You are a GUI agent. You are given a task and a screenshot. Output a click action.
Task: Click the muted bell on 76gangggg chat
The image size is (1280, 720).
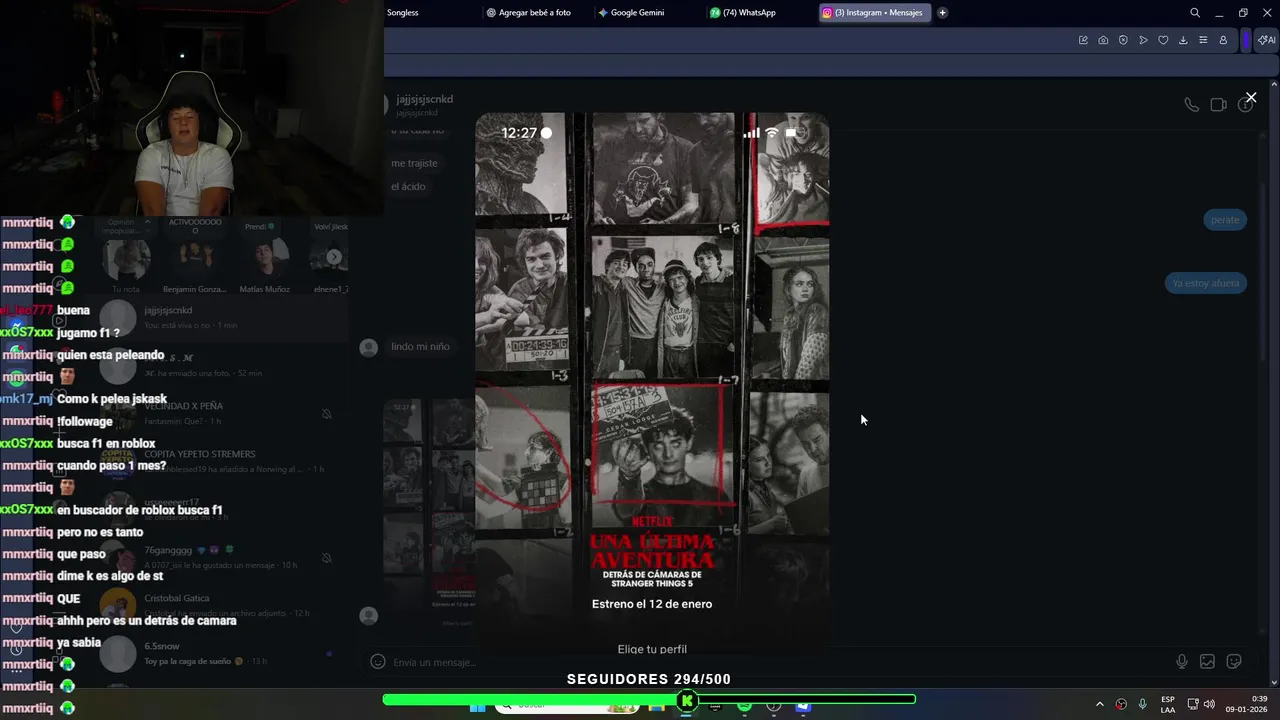[x=326, y=557]
